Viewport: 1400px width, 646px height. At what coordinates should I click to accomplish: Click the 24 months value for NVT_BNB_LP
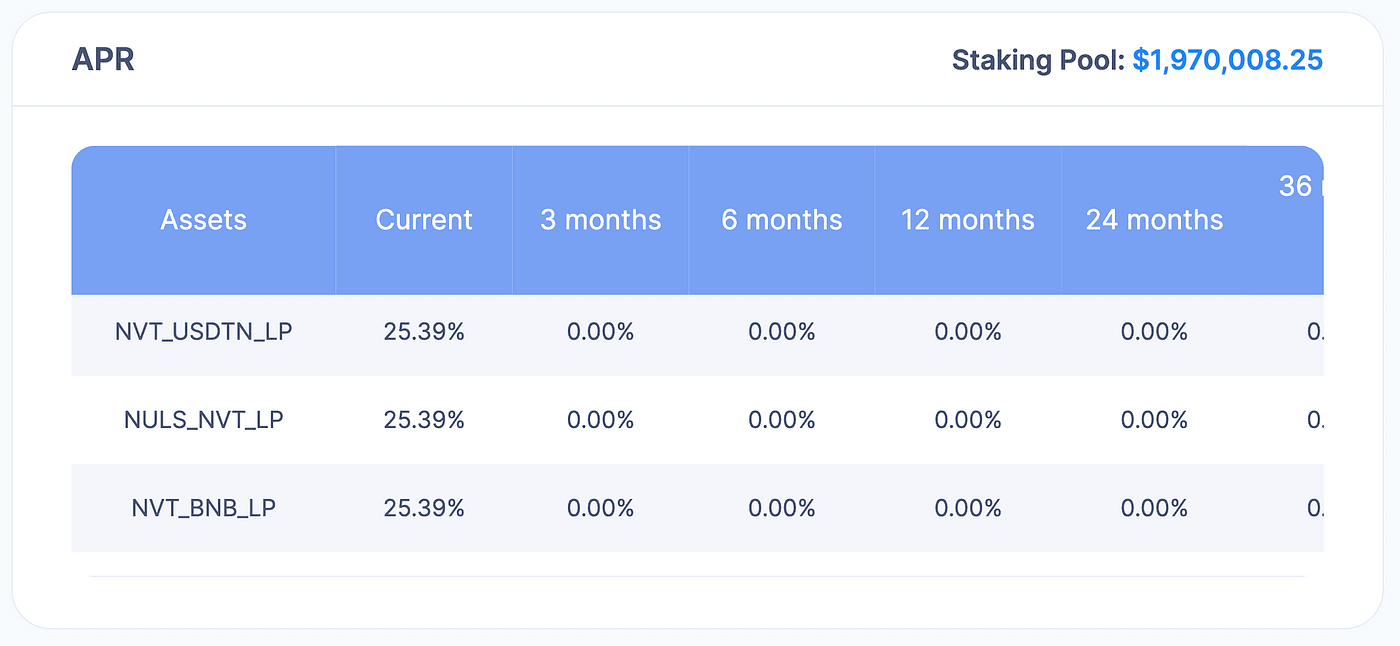click(x=1154, y=508)
